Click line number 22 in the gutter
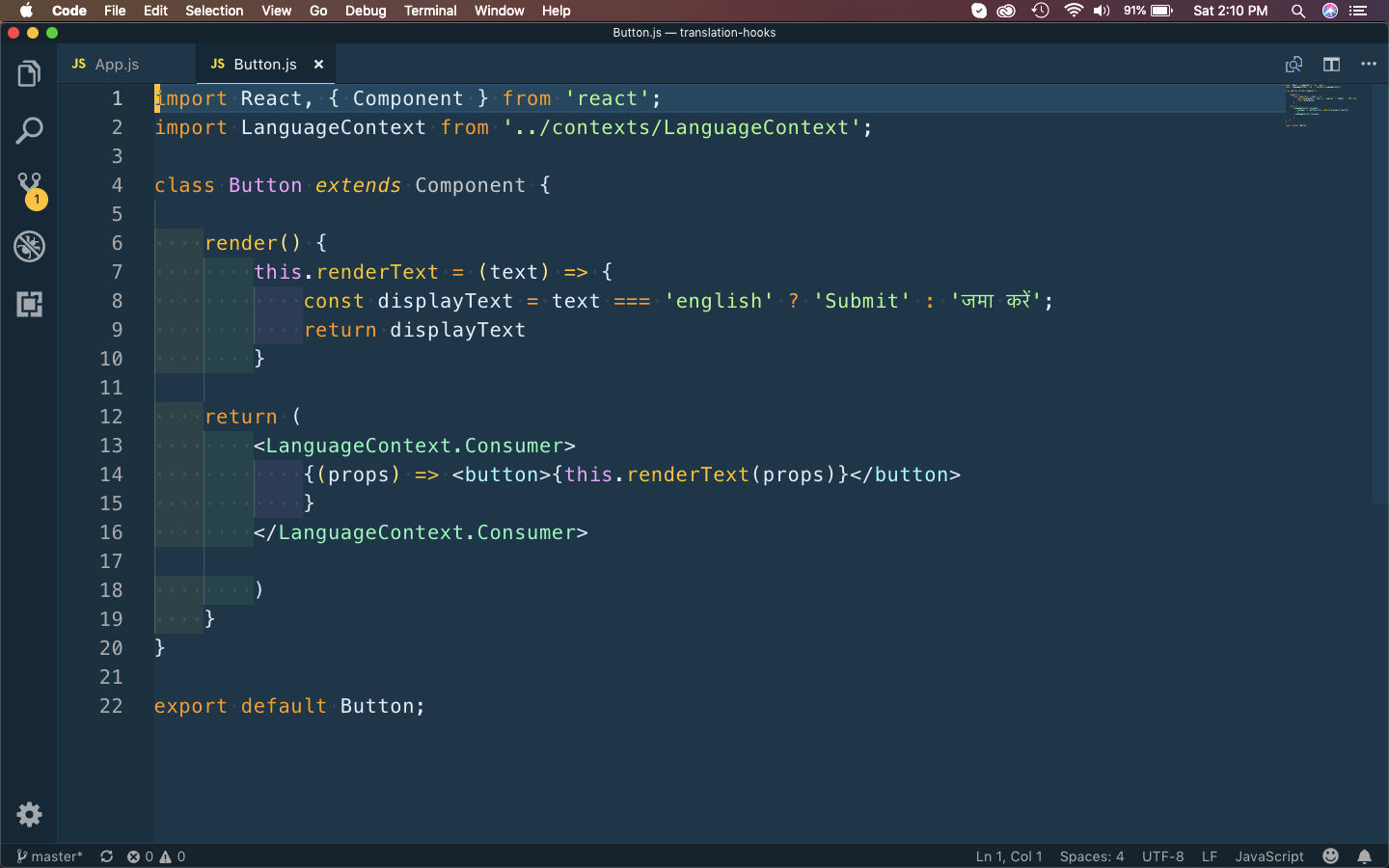 click(111, 706)
